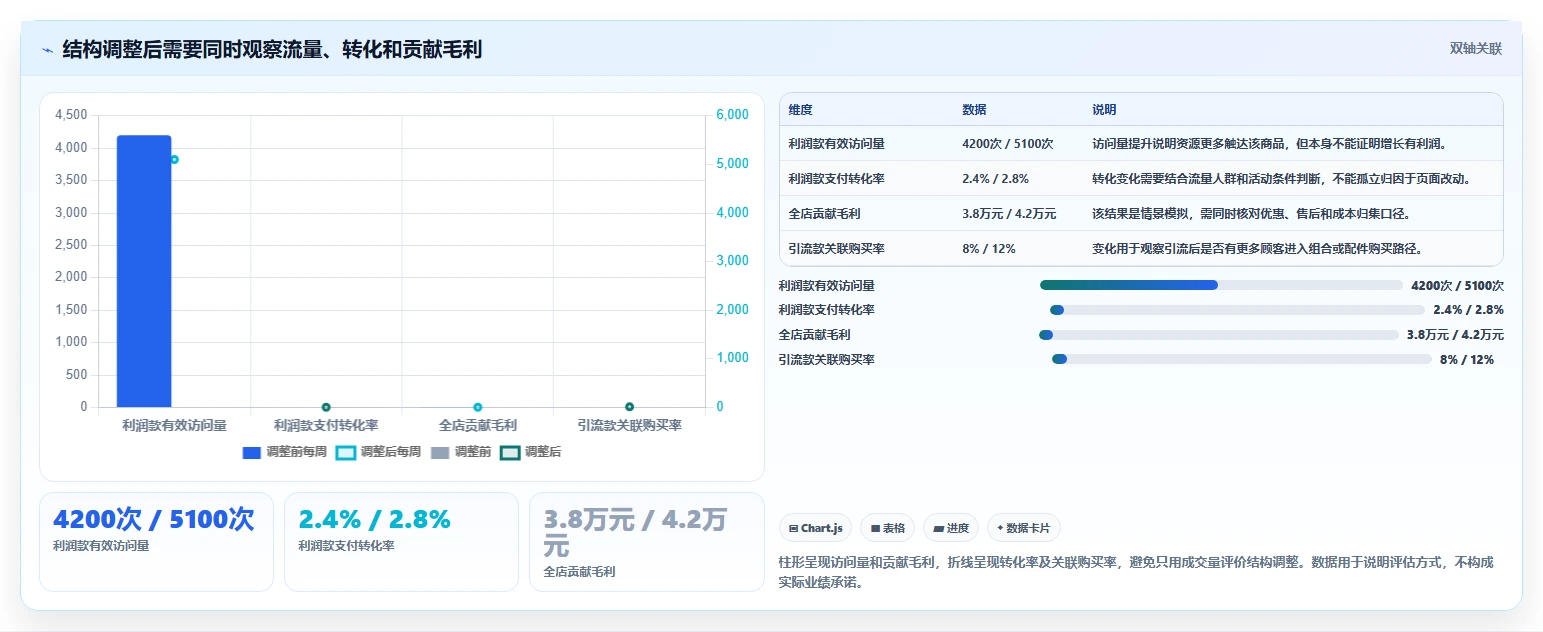The width and height of the screenshot is (1543, 632).
Task: Click the x-axis label 利润款支付转化率
Action: [x=326, y=426]
